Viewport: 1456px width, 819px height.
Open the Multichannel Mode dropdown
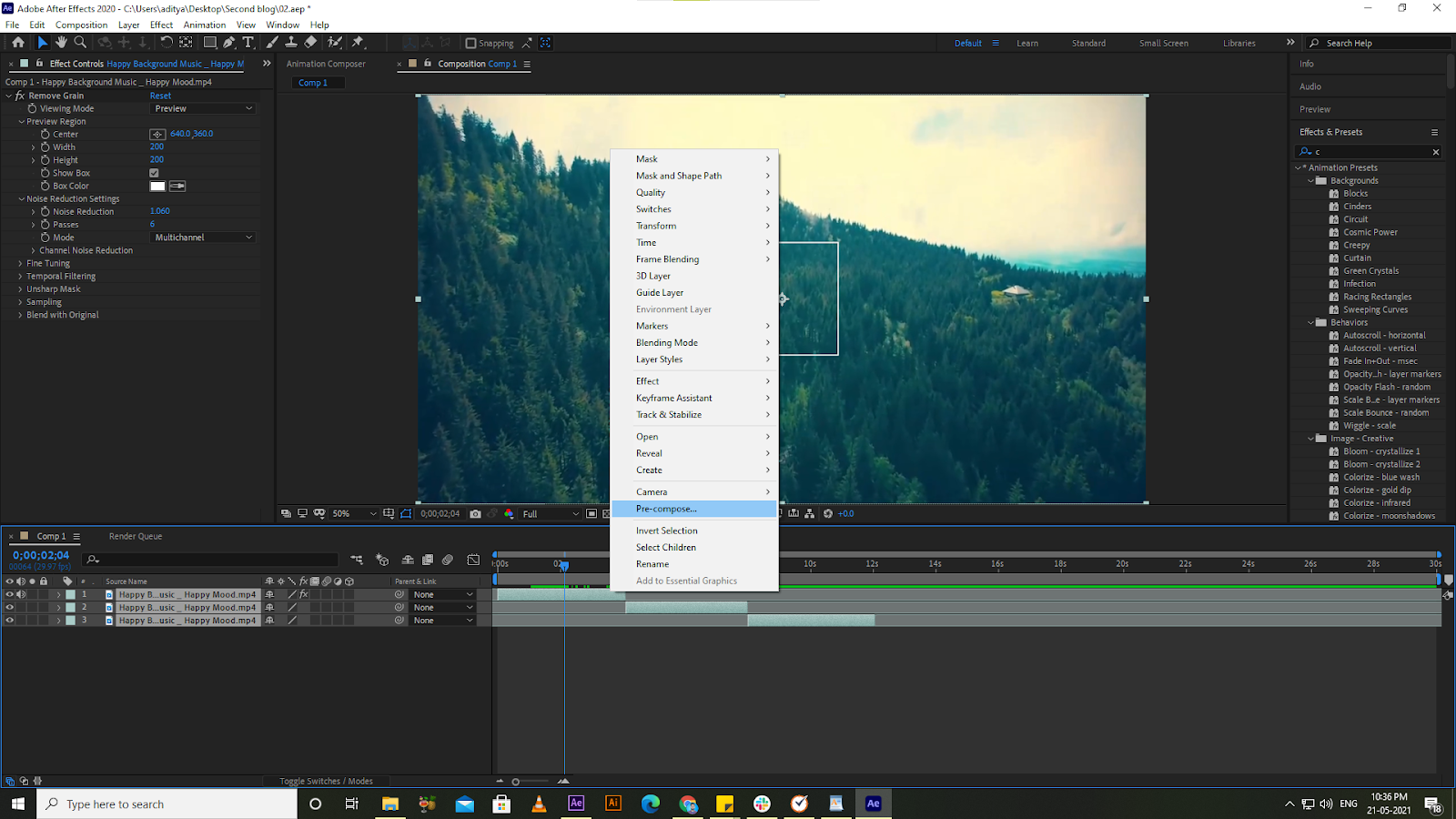202,237
